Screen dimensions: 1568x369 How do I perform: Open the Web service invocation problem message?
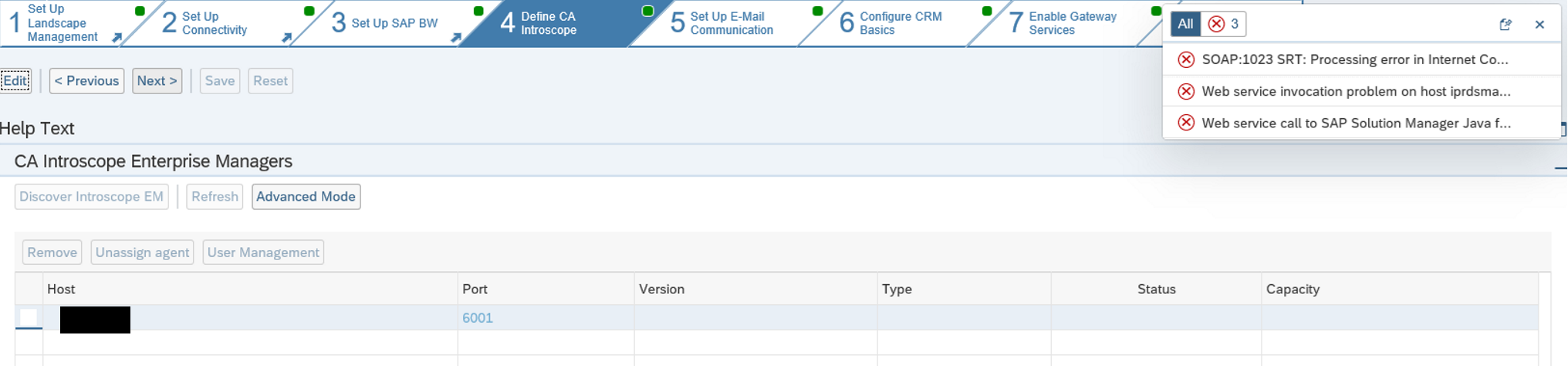click(1356, 91)
